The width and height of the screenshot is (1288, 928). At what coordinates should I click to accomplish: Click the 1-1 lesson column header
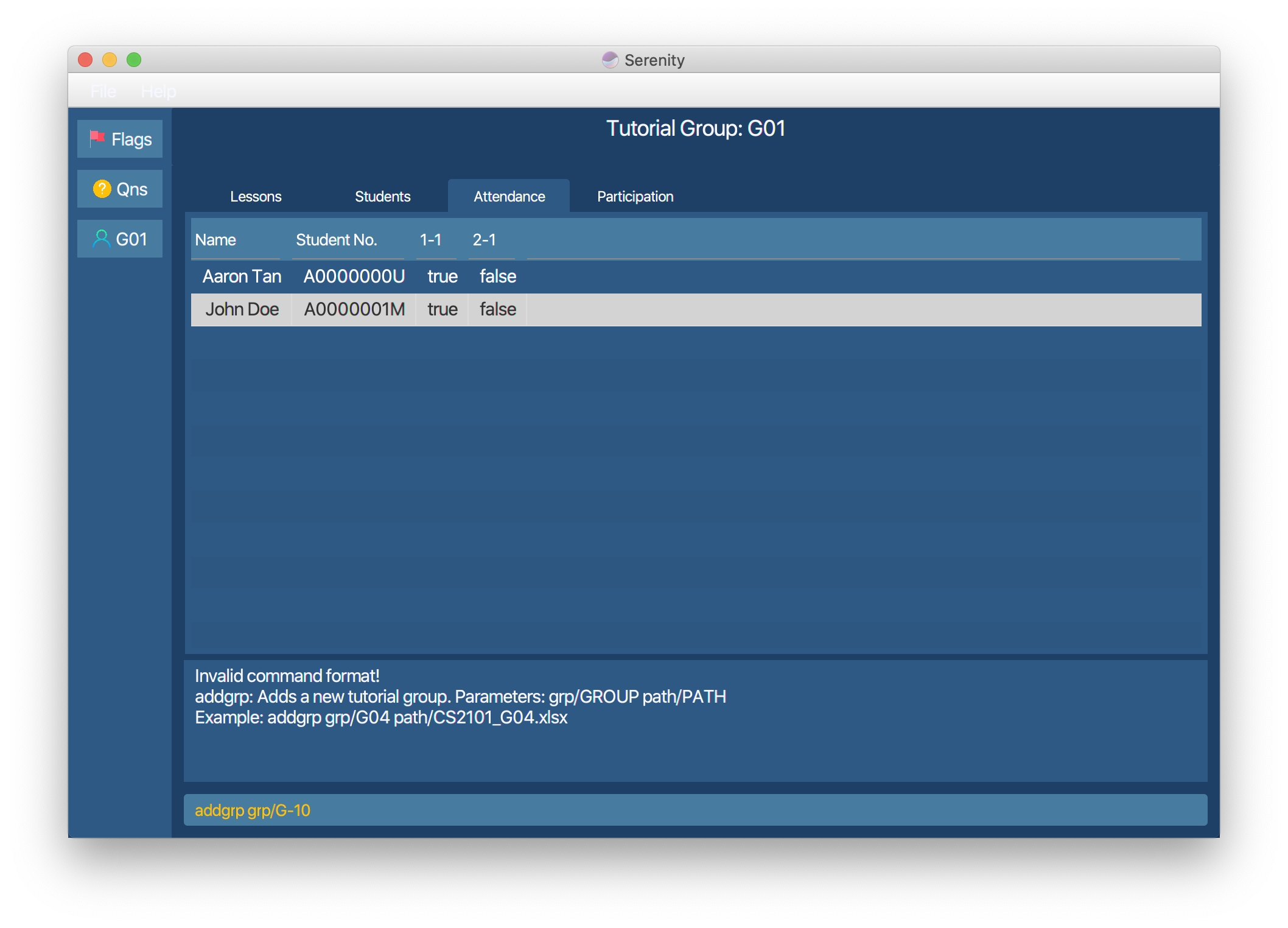point(430,240)
